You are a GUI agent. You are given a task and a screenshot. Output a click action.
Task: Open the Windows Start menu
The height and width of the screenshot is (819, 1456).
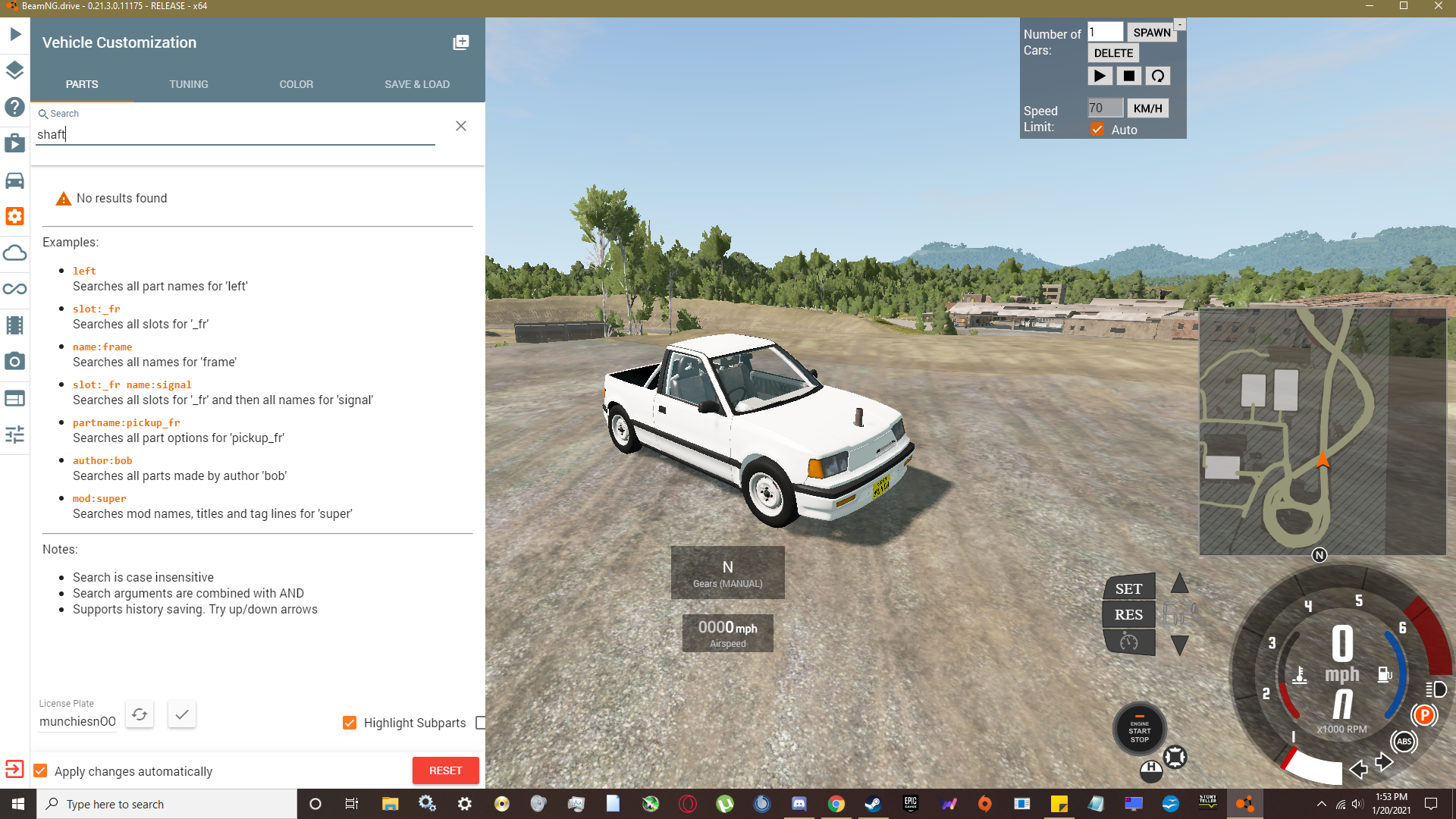[x=18, y=804]
